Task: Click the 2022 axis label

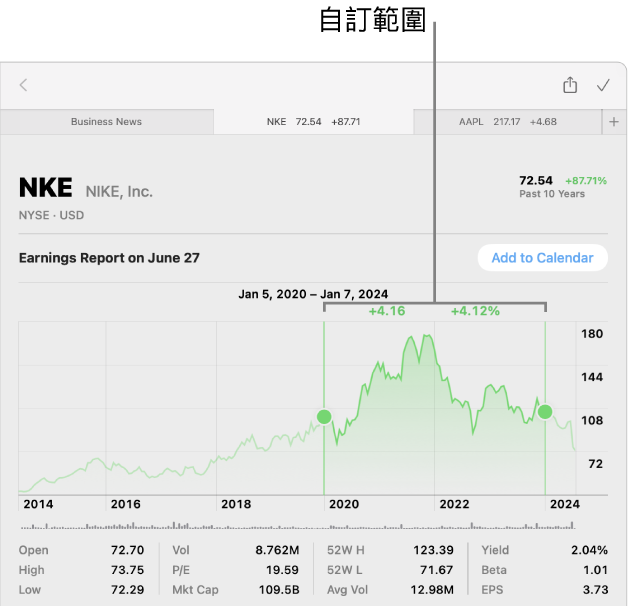Action: pyautogui.click(x=454, y=504)
